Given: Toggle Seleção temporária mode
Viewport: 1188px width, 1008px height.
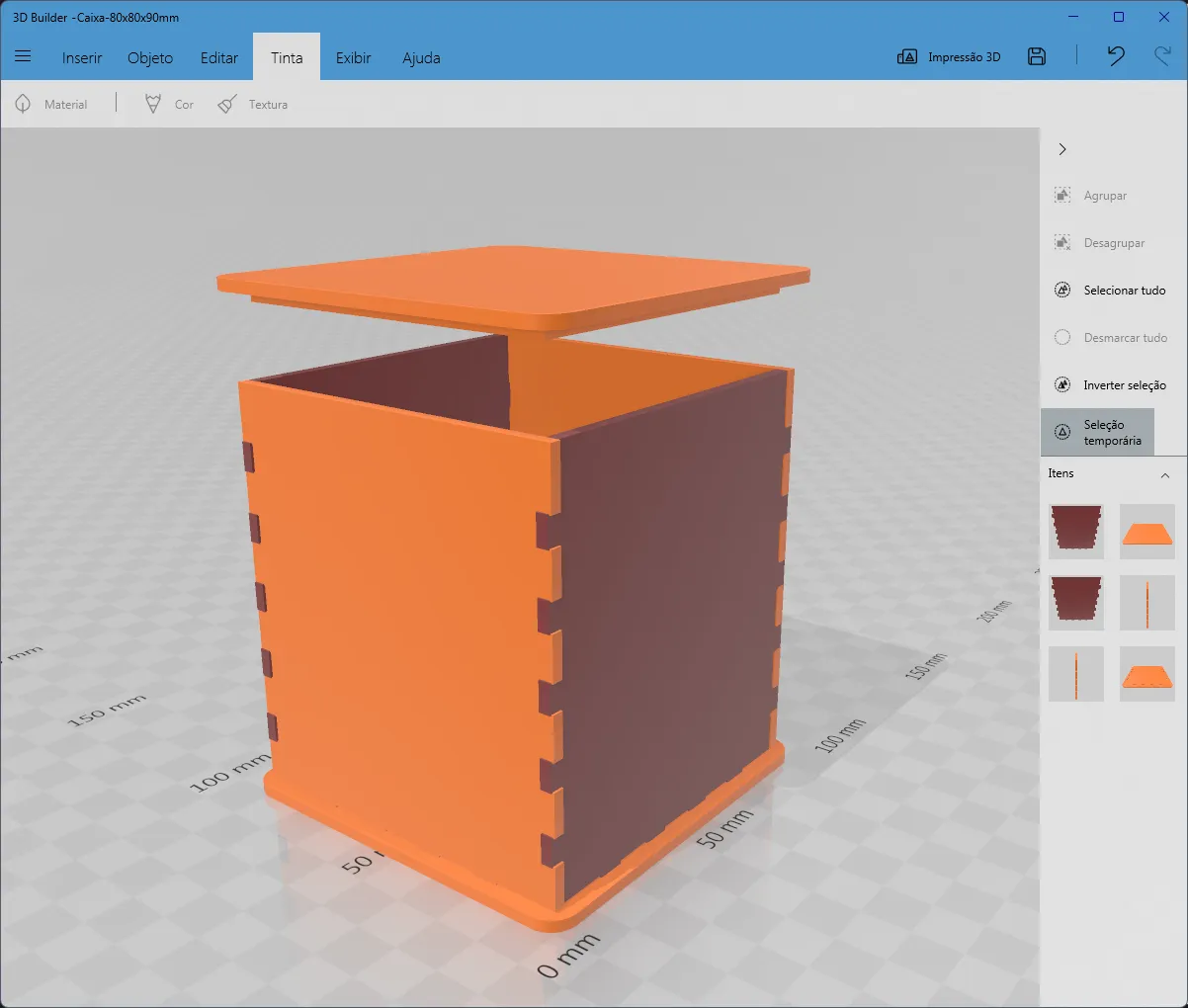Looking at the screenshot, I should (1098, 433).
